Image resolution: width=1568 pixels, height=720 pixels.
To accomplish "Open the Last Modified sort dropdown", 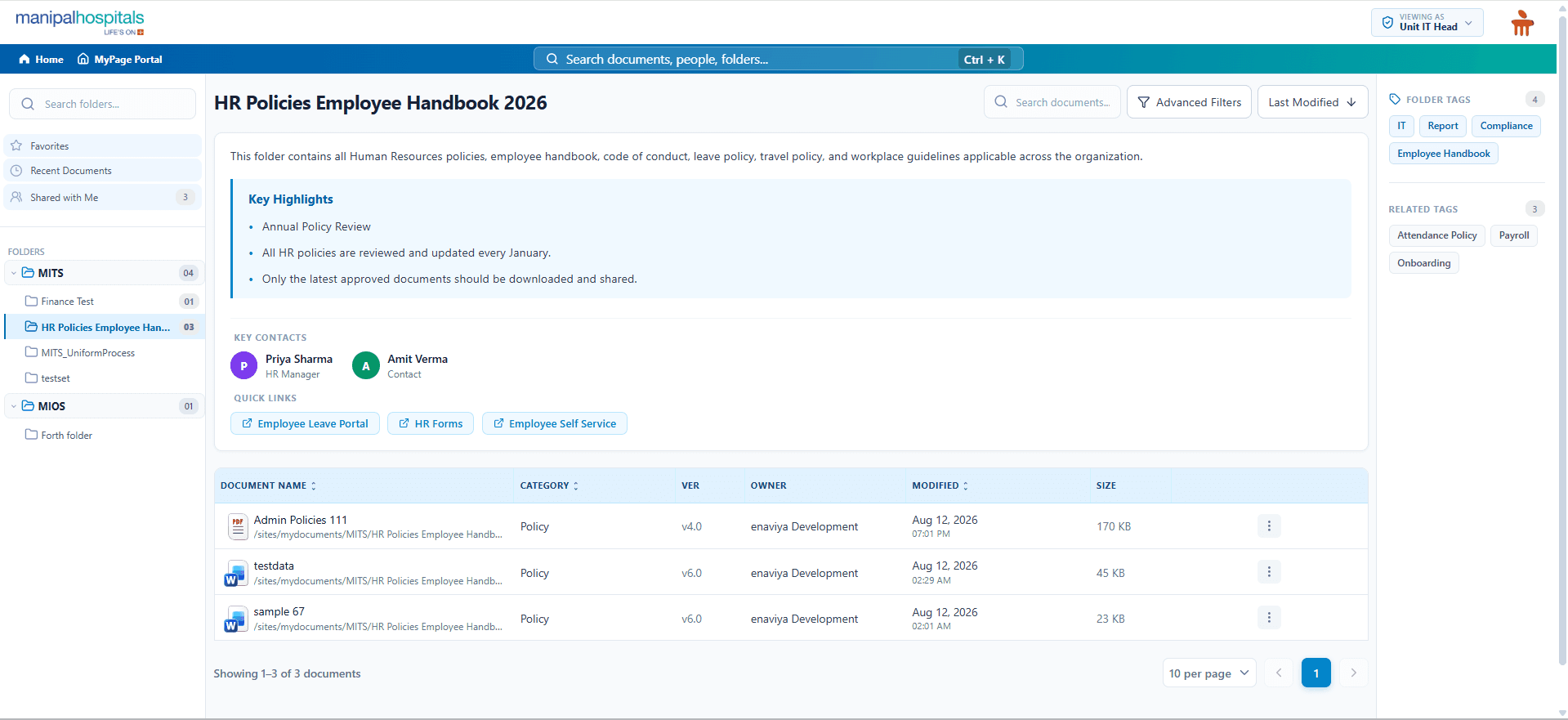I will point(1312,102).
